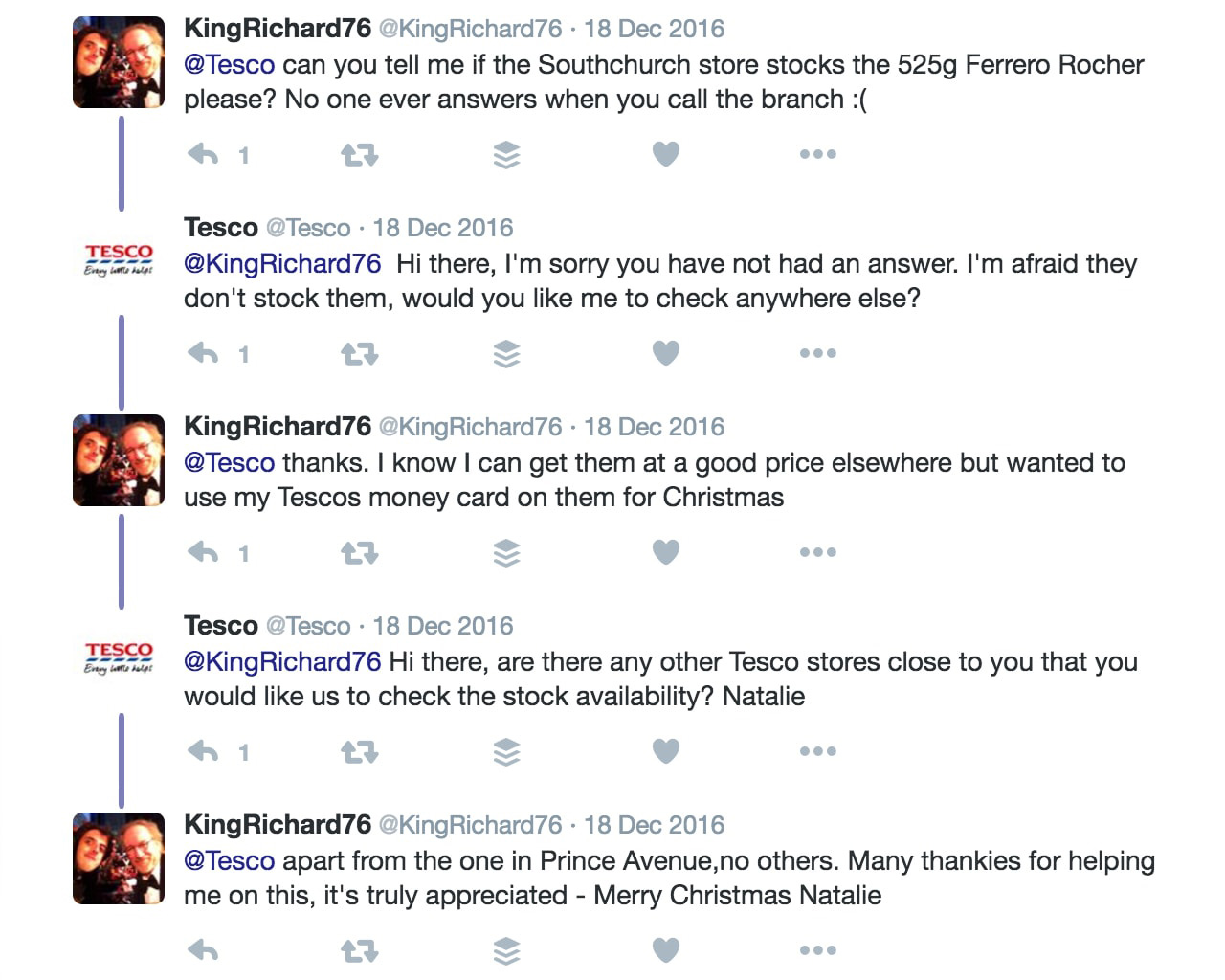Open @KingRichard76 mention in Natalie's tweet
This screenshot has height=980, width=1225.
[x=282, y=662]
